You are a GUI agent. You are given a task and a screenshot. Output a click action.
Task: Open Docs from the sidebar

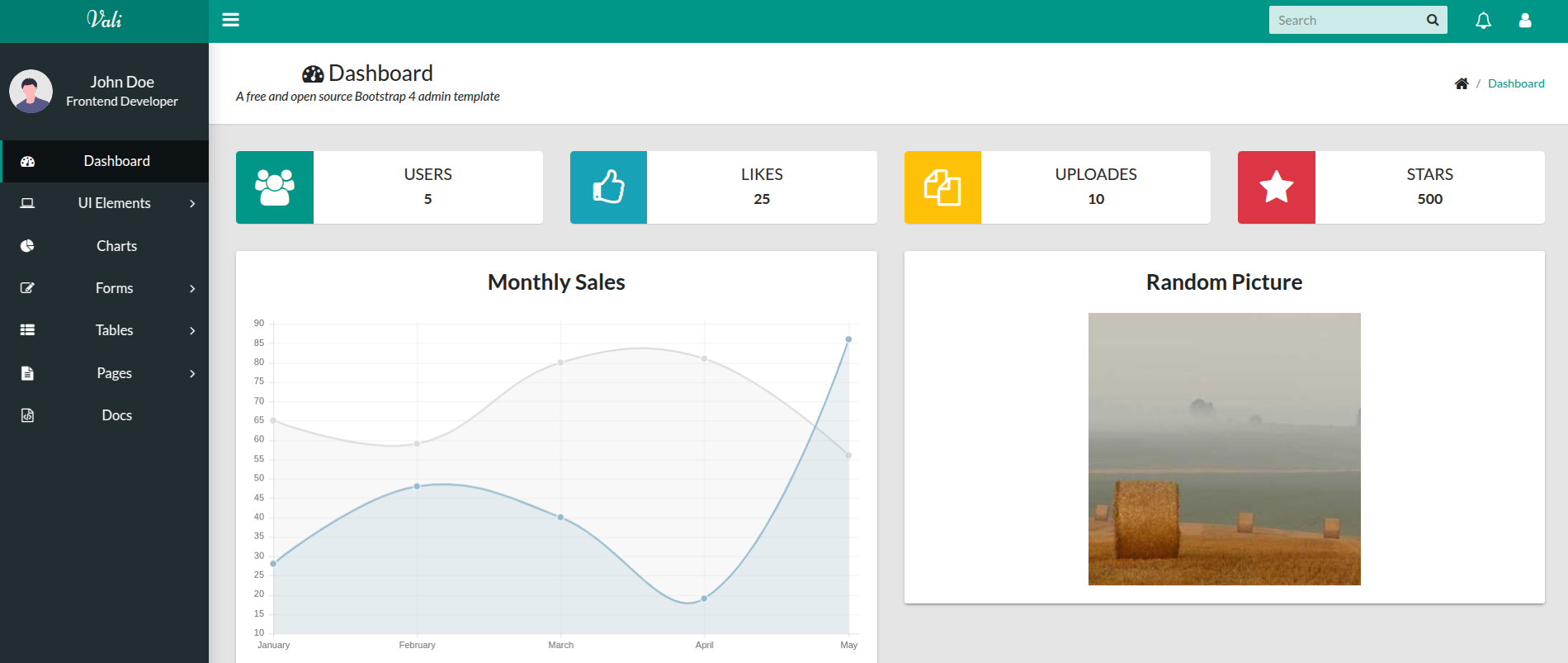click(x=116, y=415)
